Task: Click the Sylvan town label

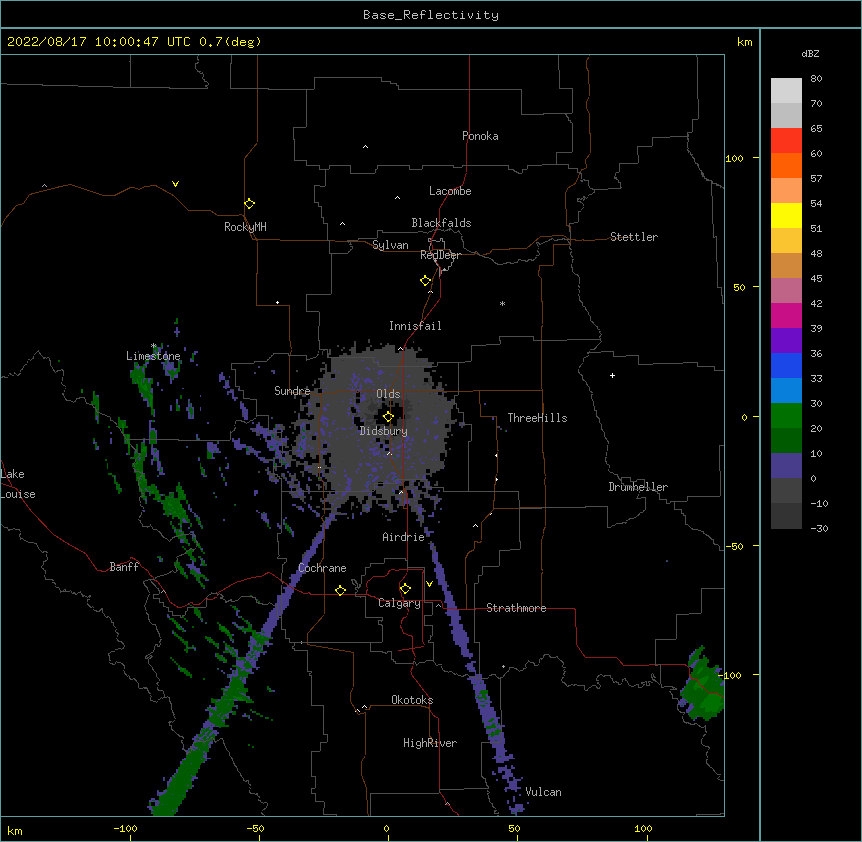Action: (390, 245)
